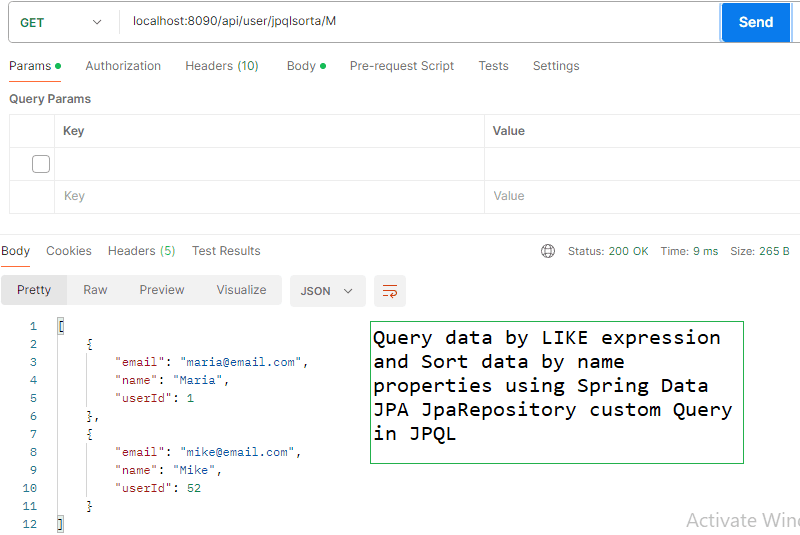Open the GET method dropdown

tap(62, 22)
